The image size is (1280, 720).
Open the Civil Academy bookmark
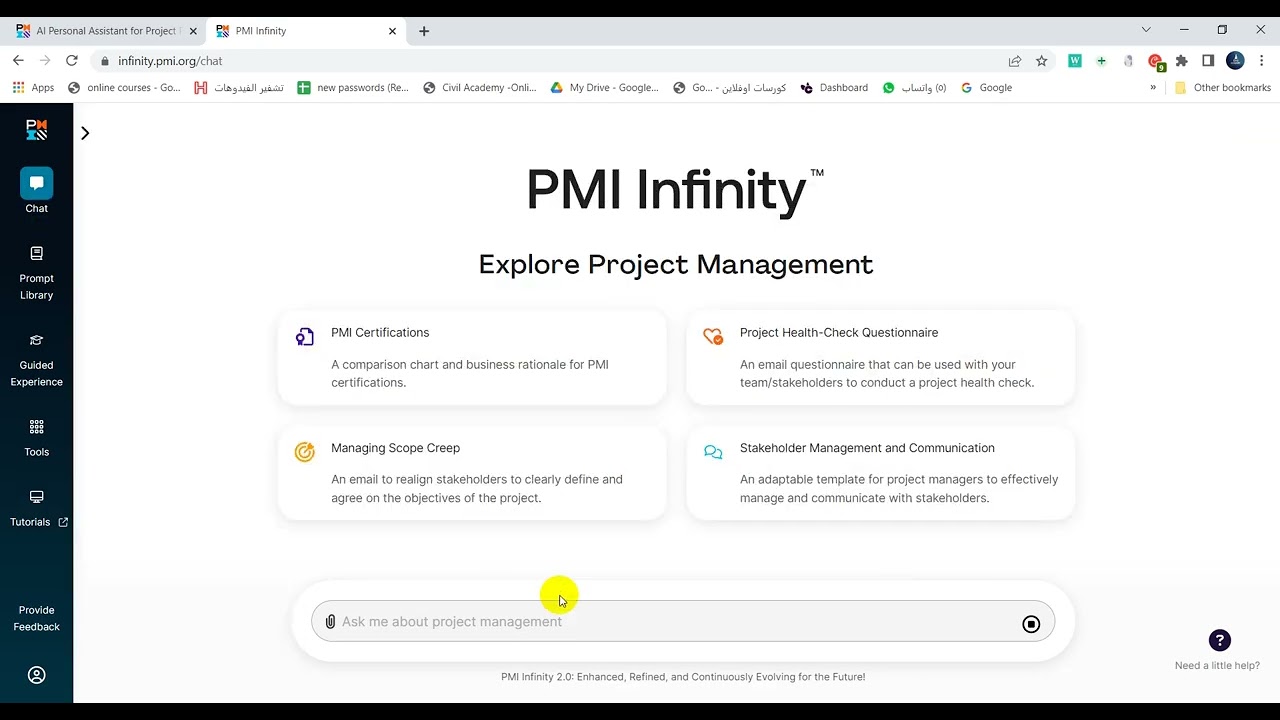480,88
